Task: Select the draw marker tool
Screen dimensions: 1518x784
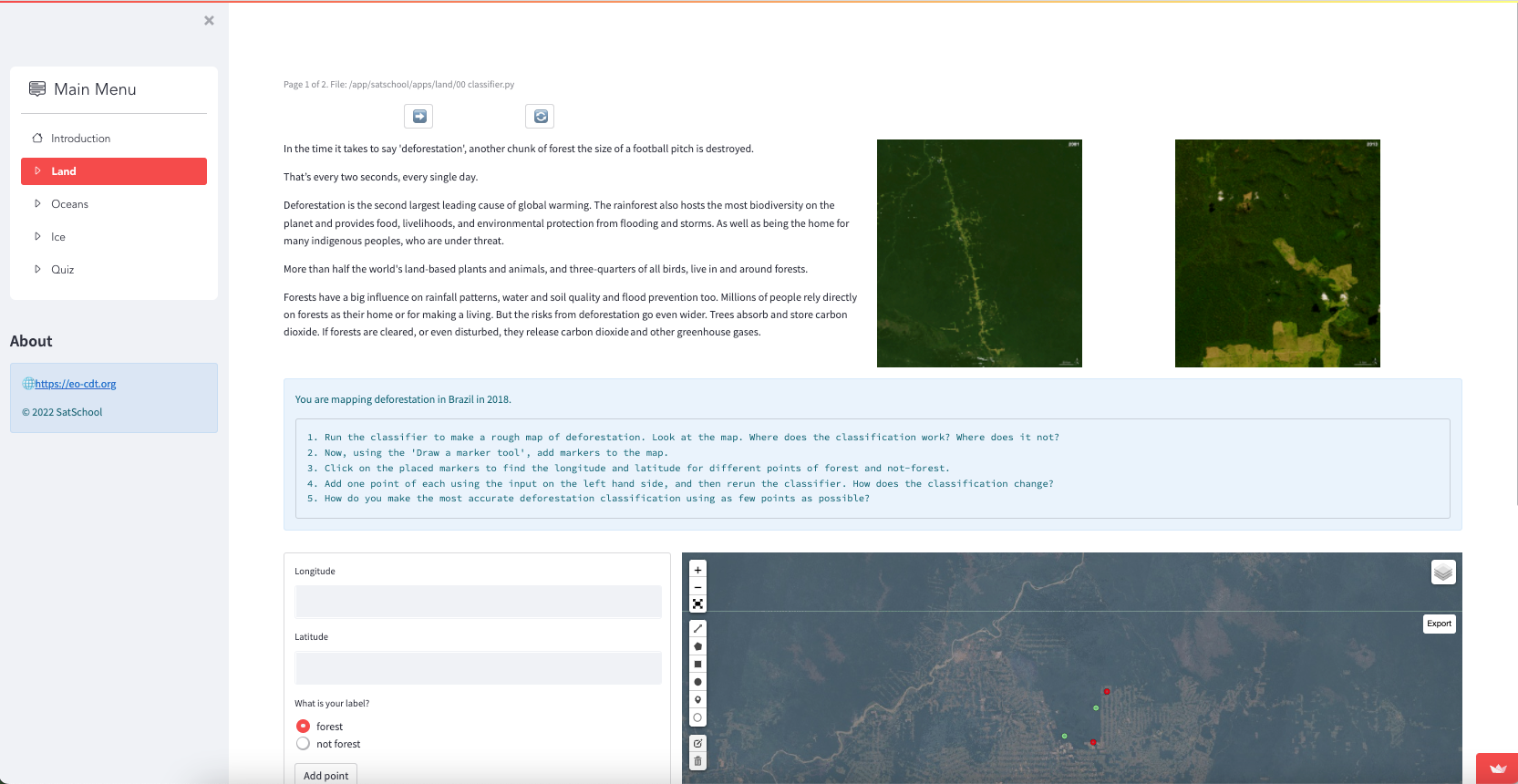Action: click(x=697, y=700)
